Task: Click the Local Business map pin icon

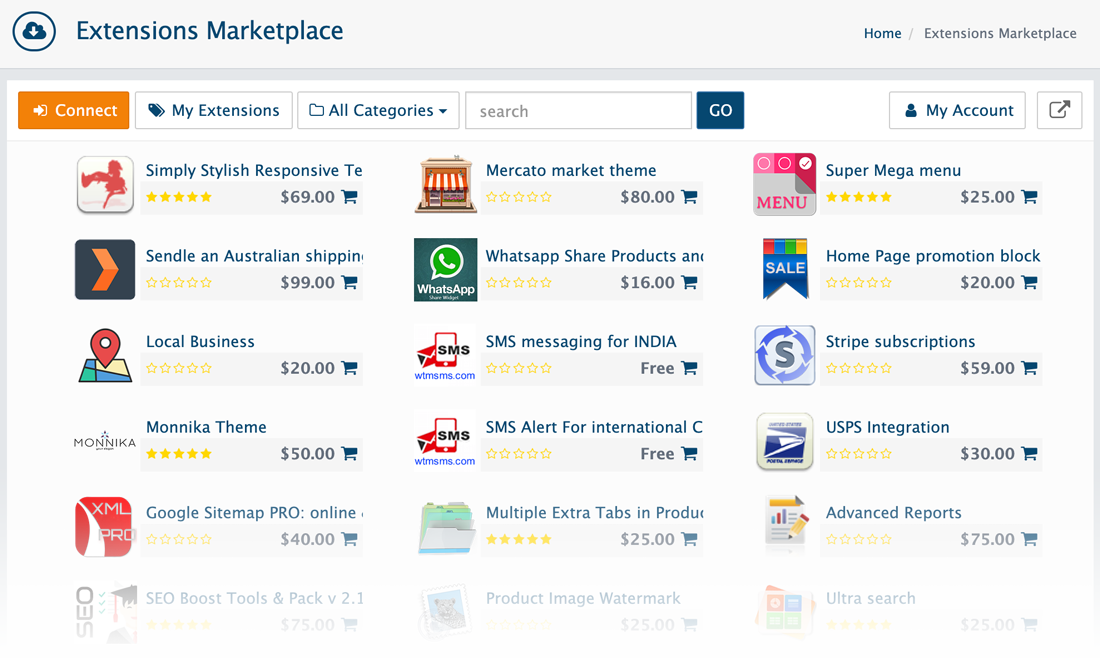Action: click(105, 355)
